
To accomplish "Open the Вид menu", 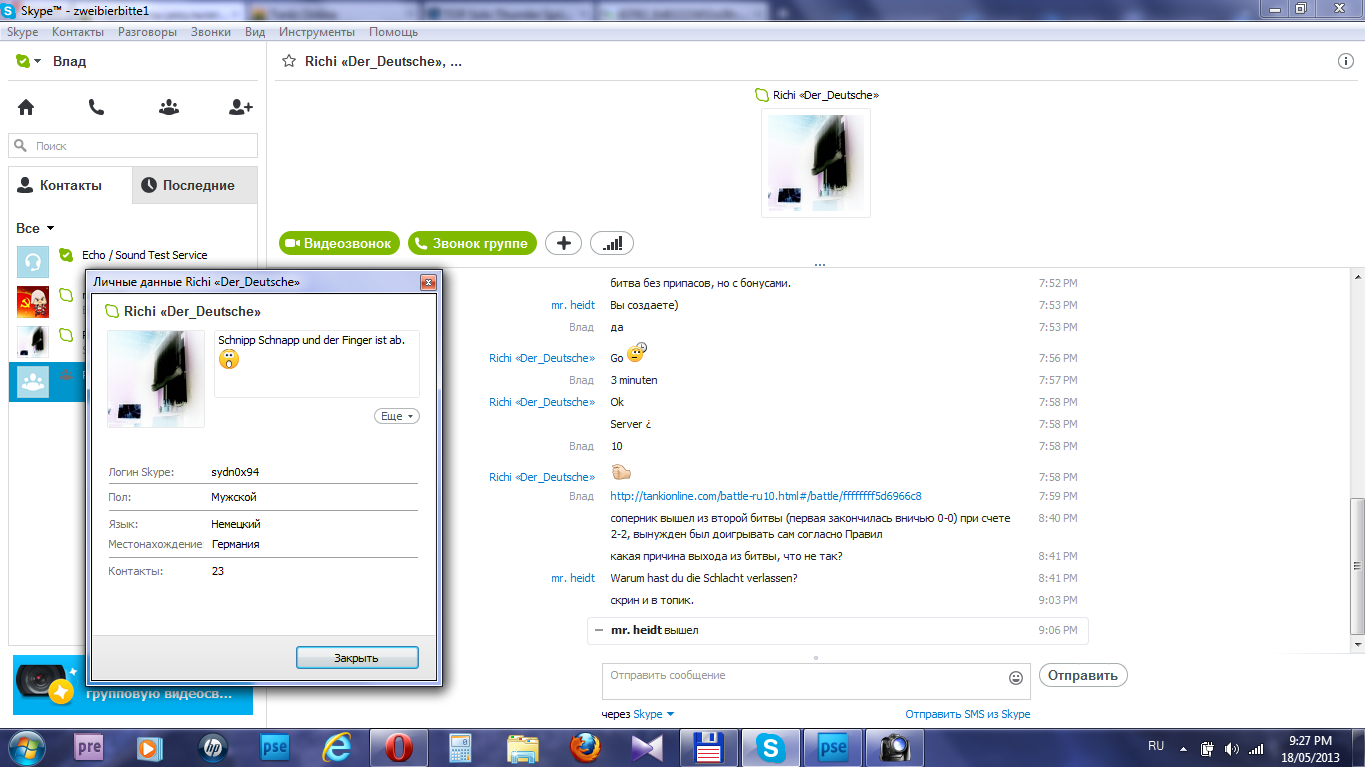I will pos(255,32).
